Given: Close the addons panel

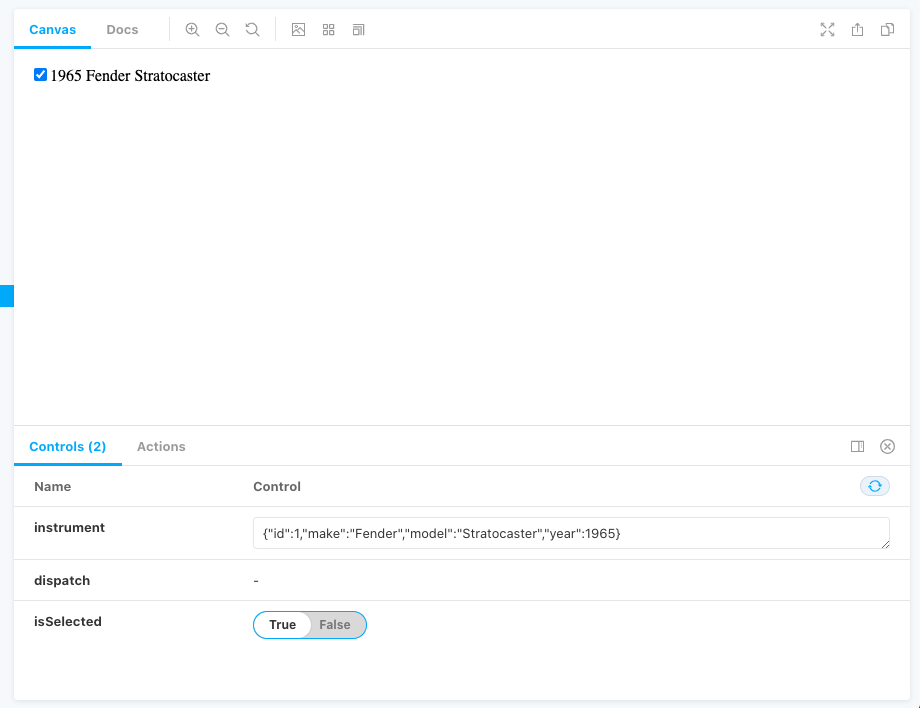Looking at the screenshot, I should 887,446.
